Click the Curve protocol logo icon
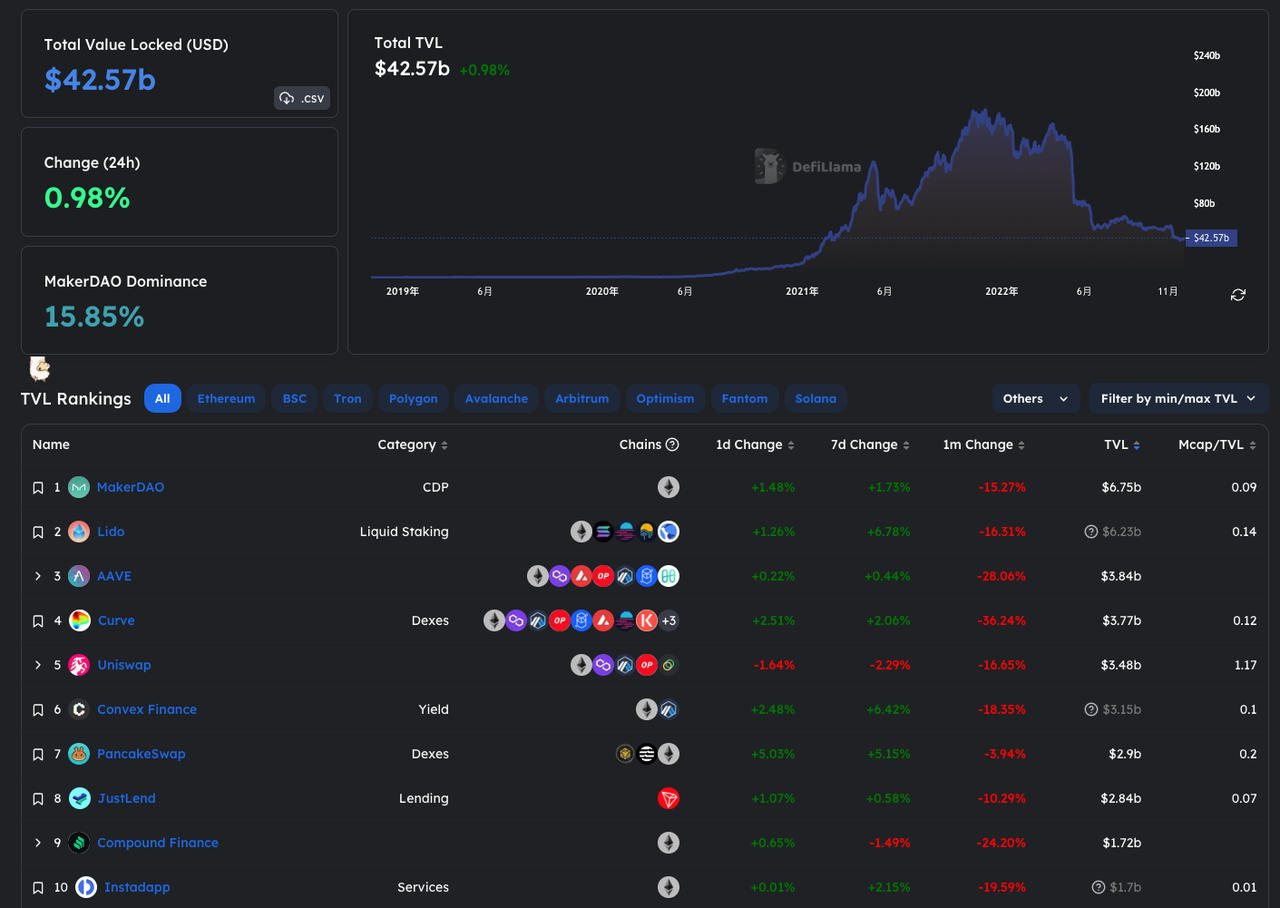1280x908 pixels. click(80, 621)
